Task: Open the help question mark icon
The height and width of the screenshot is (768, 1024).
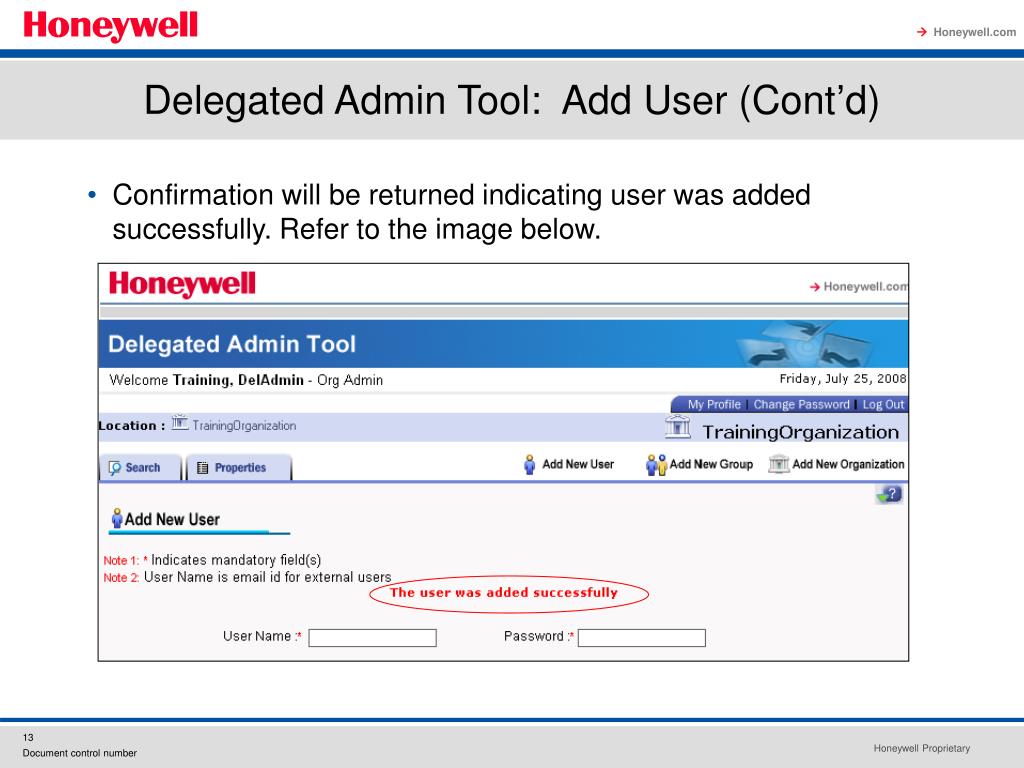Action: pos(889,494)
